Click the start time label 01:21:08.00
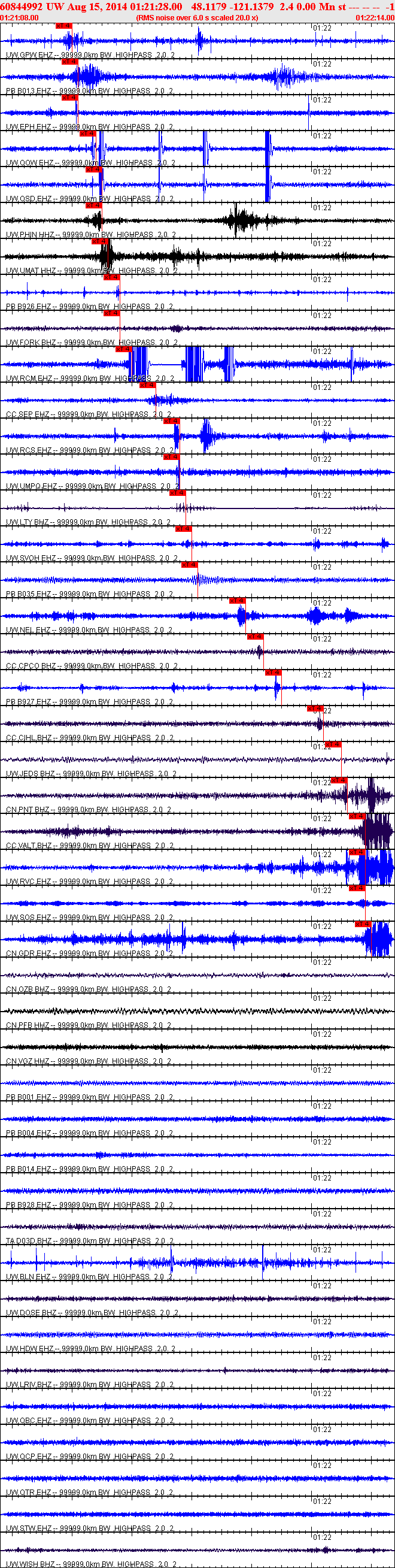The width and height of the screenshot is (395, 1568). (x=20, y=17)
